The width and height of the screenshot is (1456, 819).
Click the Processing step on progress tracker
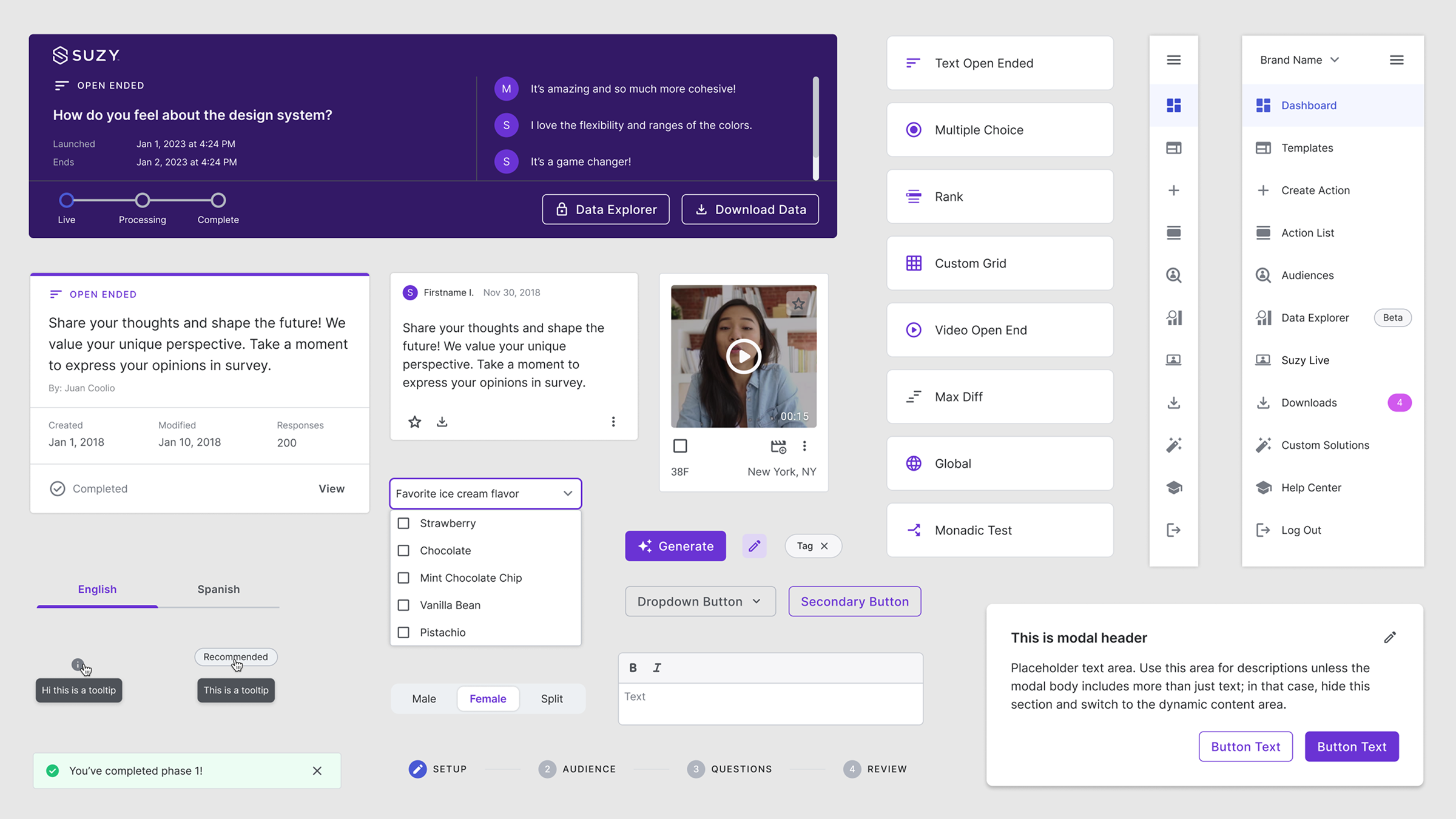(142, 200)
